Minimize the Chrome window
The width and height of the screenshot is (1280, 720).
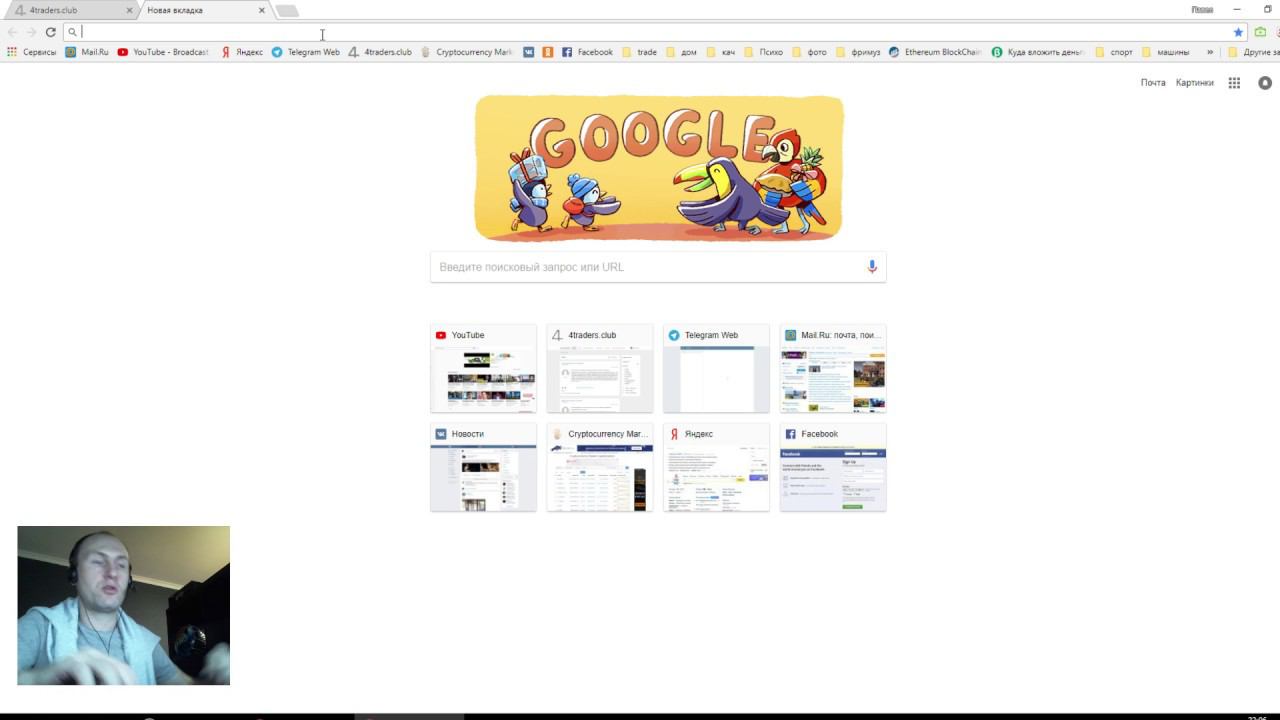pos(1237,9)
